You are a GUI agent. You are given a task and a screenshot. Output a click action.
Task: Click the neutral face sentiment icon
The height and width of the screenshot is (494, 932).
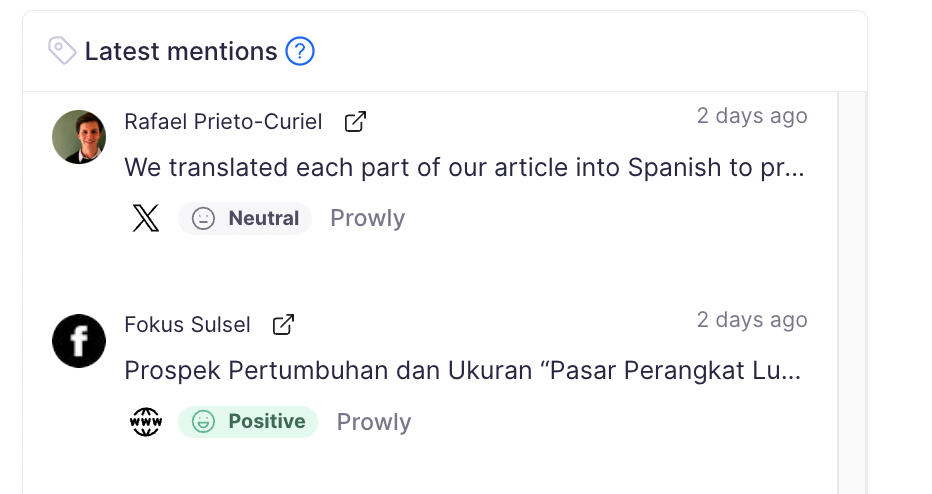203,218
